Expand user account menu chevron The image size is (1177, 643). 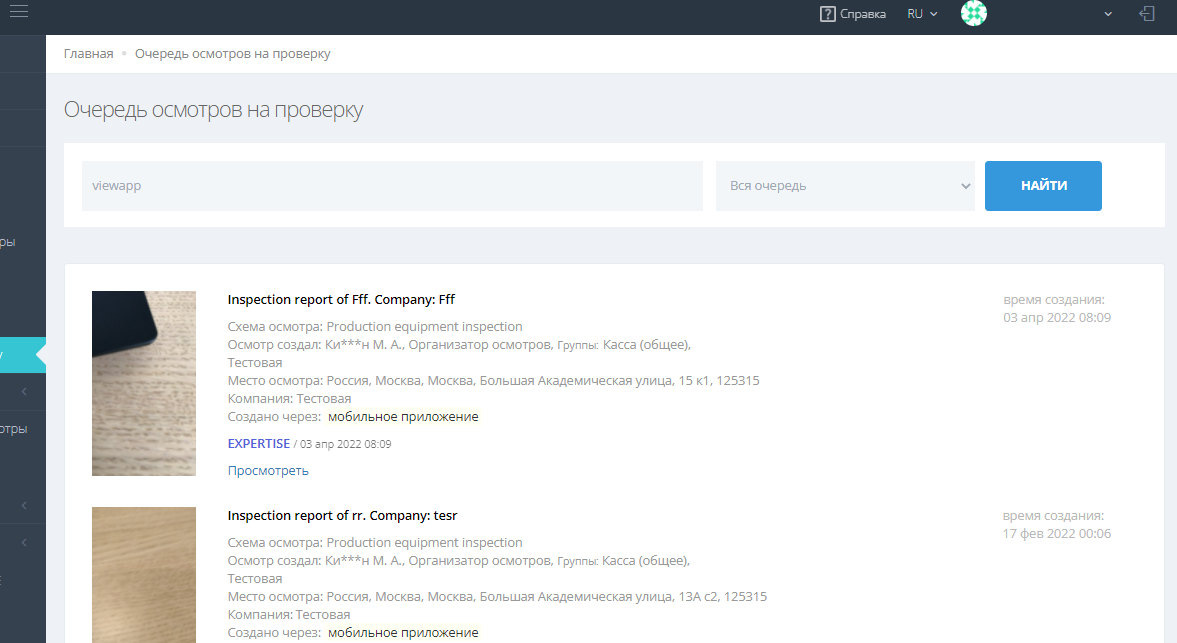tap(1108, 14)
